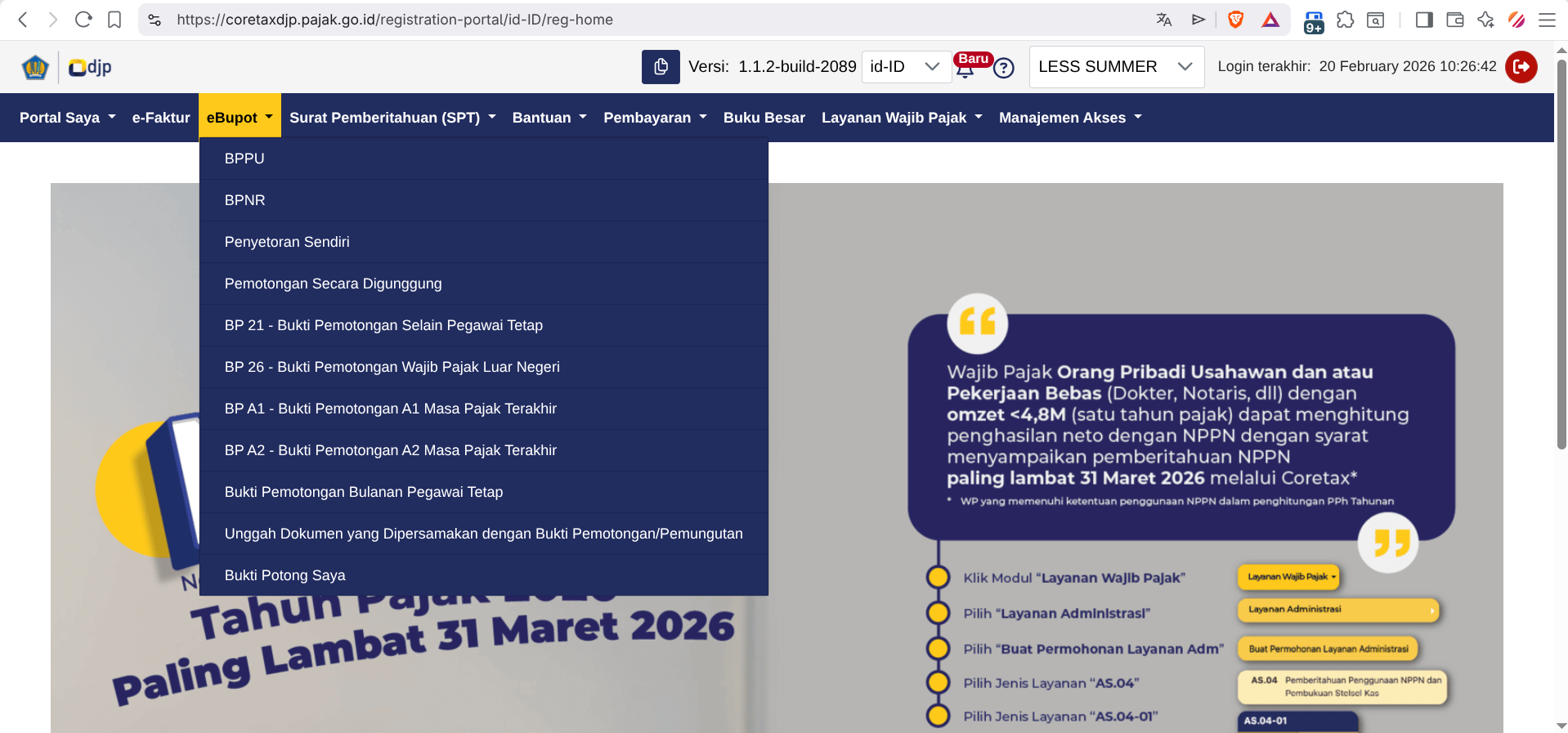Expand the Bantuan menu
This screenshot has height=733, width=1568.
point(549,118)
